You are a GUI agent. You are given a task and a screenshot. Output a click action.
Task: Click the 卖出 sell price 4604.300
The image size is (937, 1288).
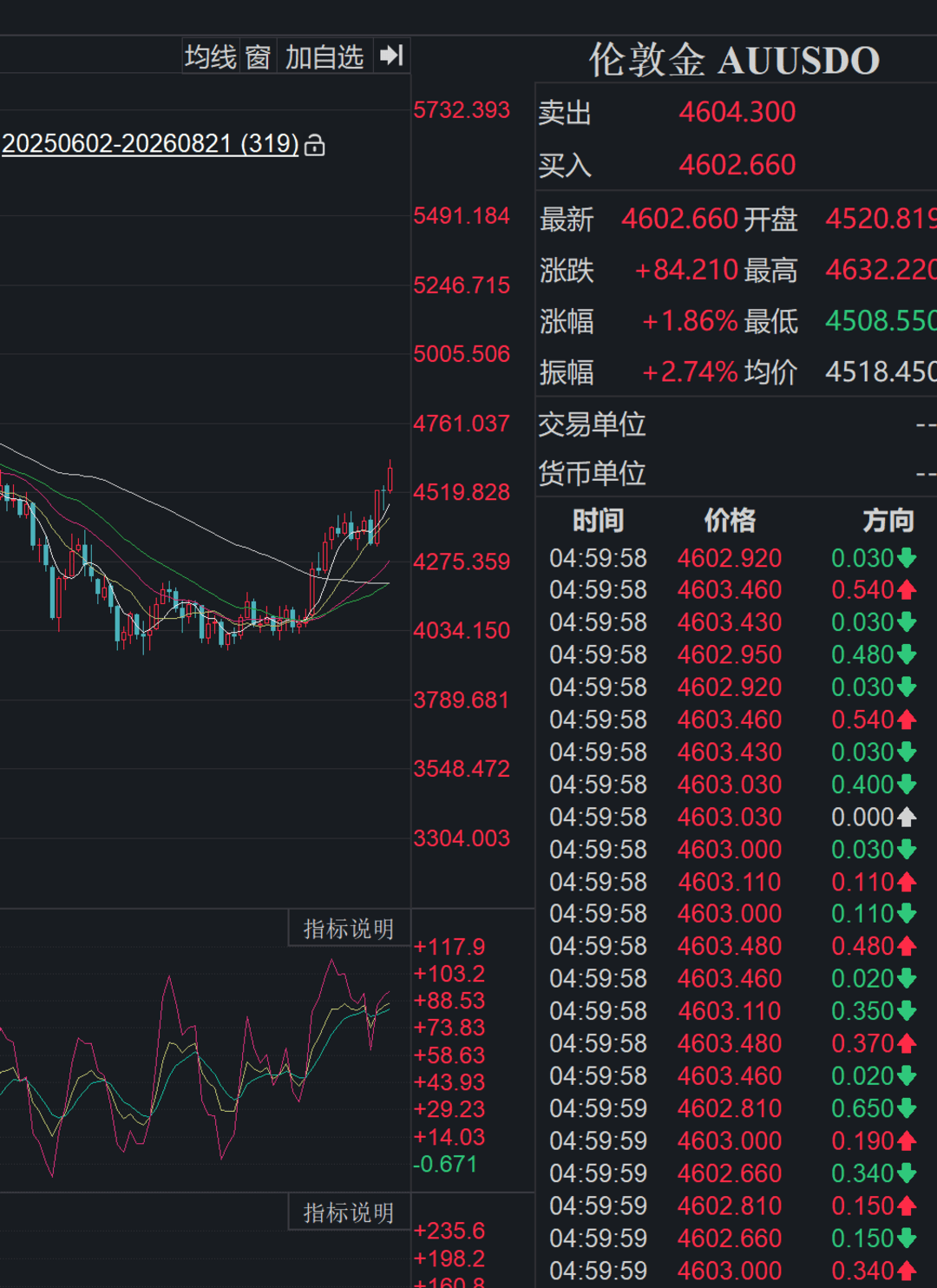pos(737,112)
